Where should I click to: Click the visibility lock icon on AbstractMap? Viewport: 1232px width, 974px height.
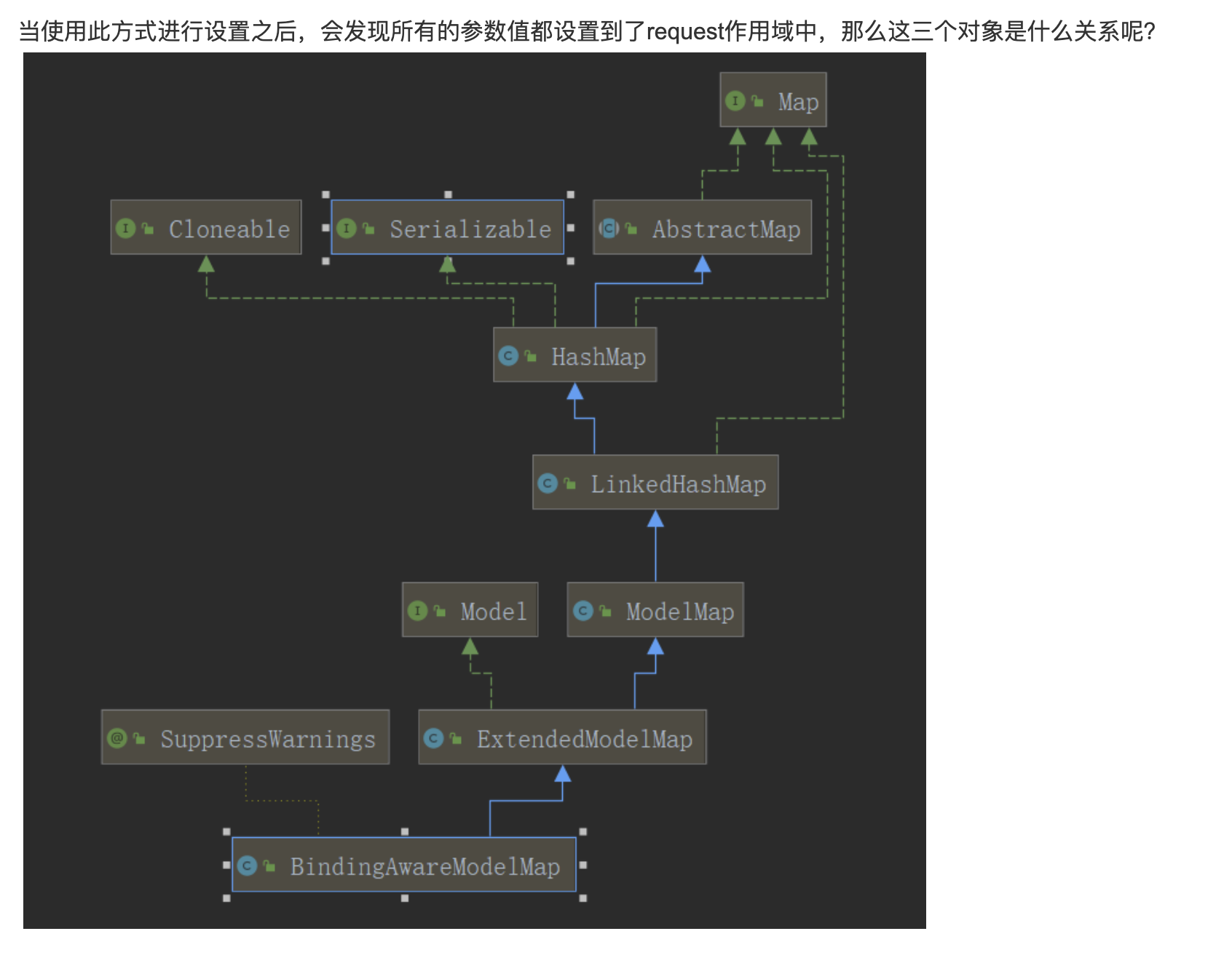pos(631,229)
